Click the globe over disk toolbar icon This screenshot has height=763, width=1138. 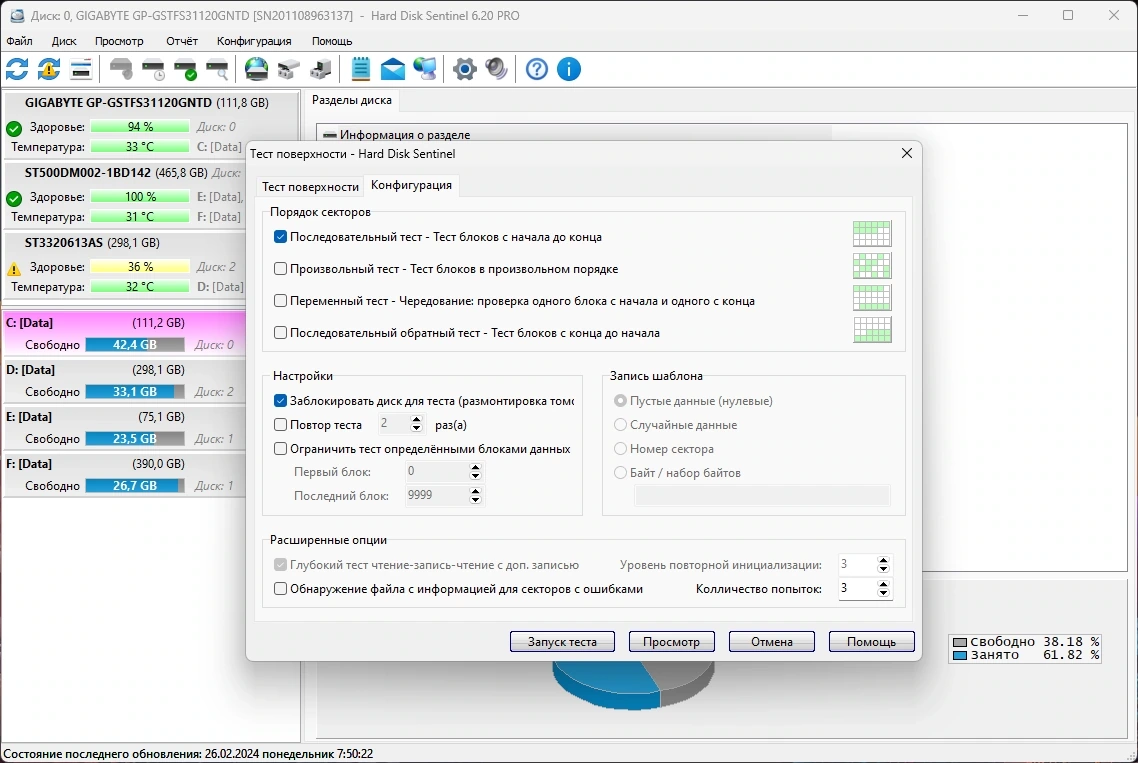[x=256, y=70]
